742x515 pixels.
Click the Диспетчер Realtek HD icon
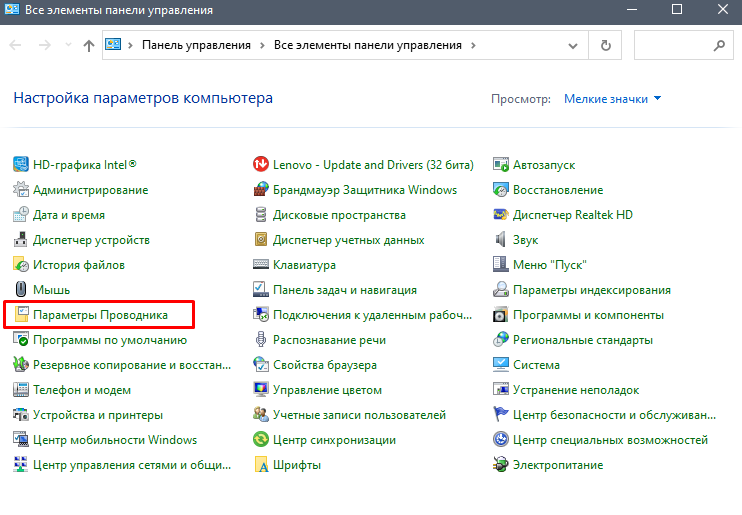[x=501, y=215]
